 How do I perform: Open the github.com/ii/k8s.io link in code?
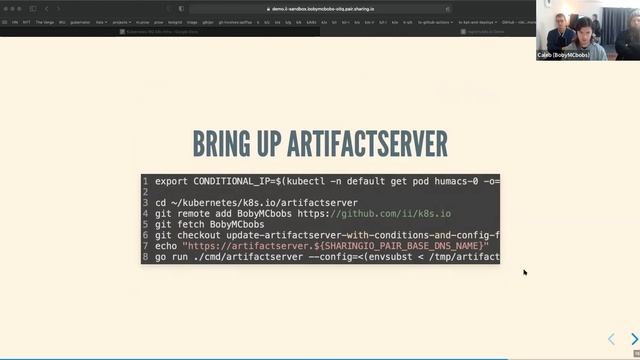point(391,213)
